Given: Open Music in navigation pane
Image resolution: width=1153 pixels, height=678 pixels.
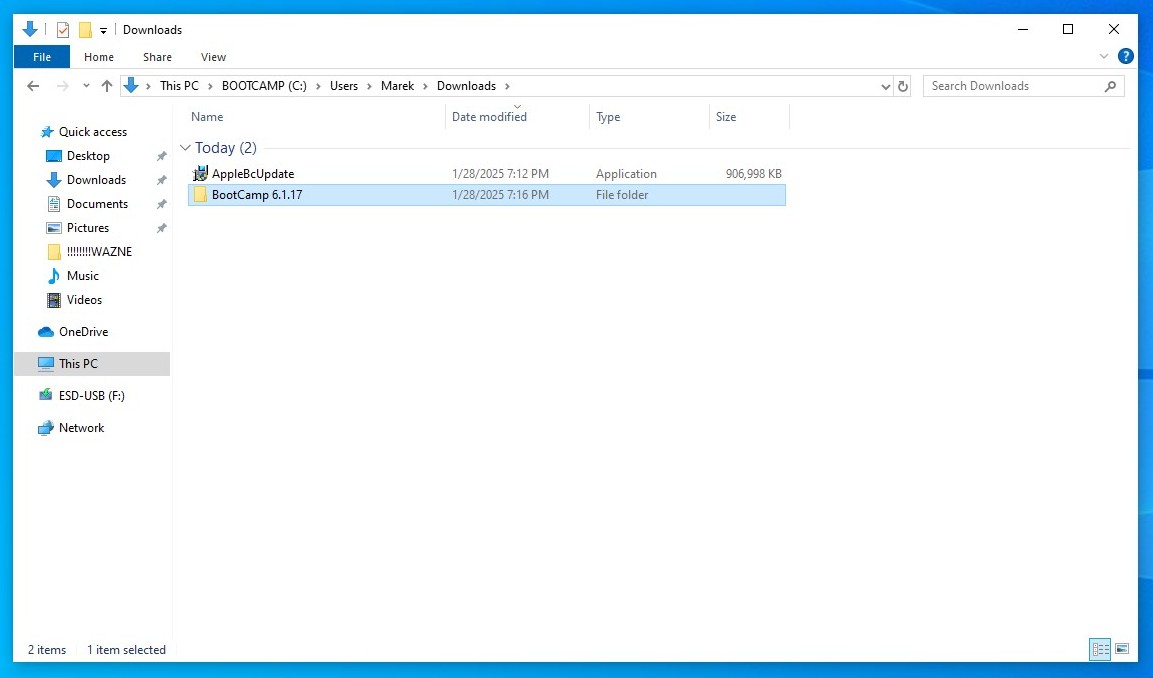Looking at the screenshot, I should [82, 276].
